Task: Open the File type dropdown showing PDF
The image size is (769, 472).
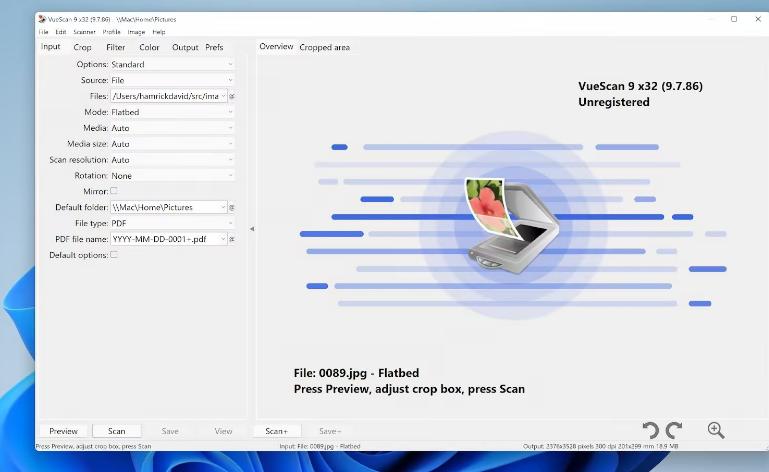Action: click(x=172, y=223)
